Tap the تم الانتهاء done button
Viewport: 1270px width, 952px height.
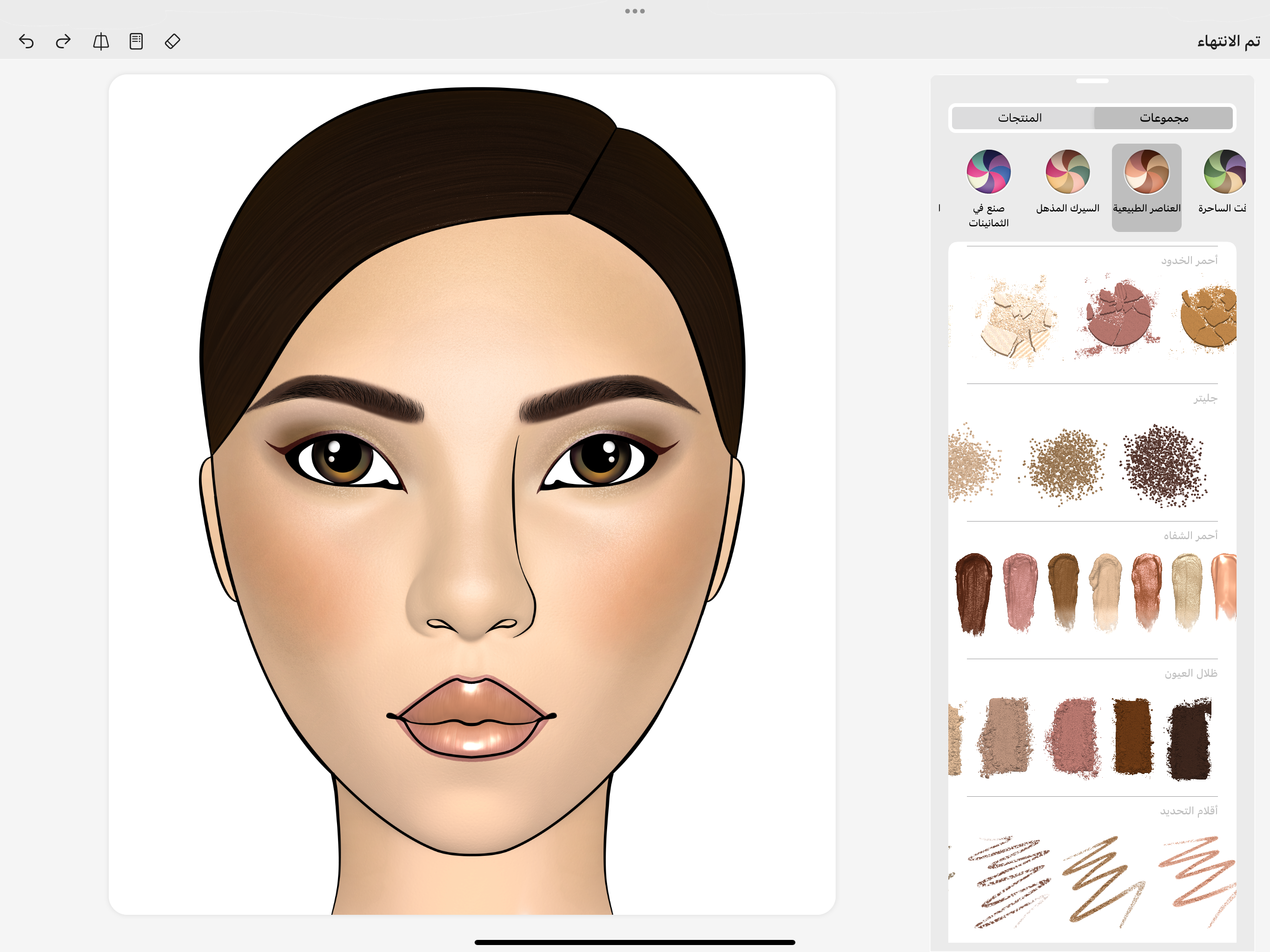[1228, 41]
